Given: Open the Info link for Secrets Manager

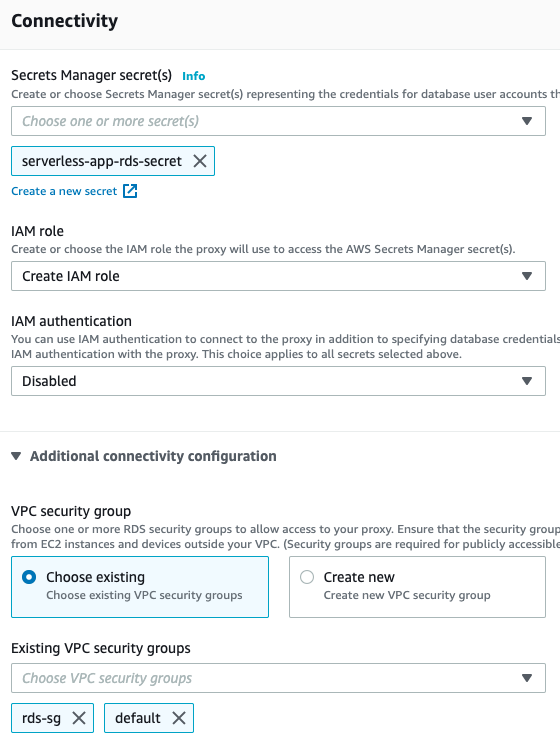Looking at the screenshot, I should tap(194, 76).
